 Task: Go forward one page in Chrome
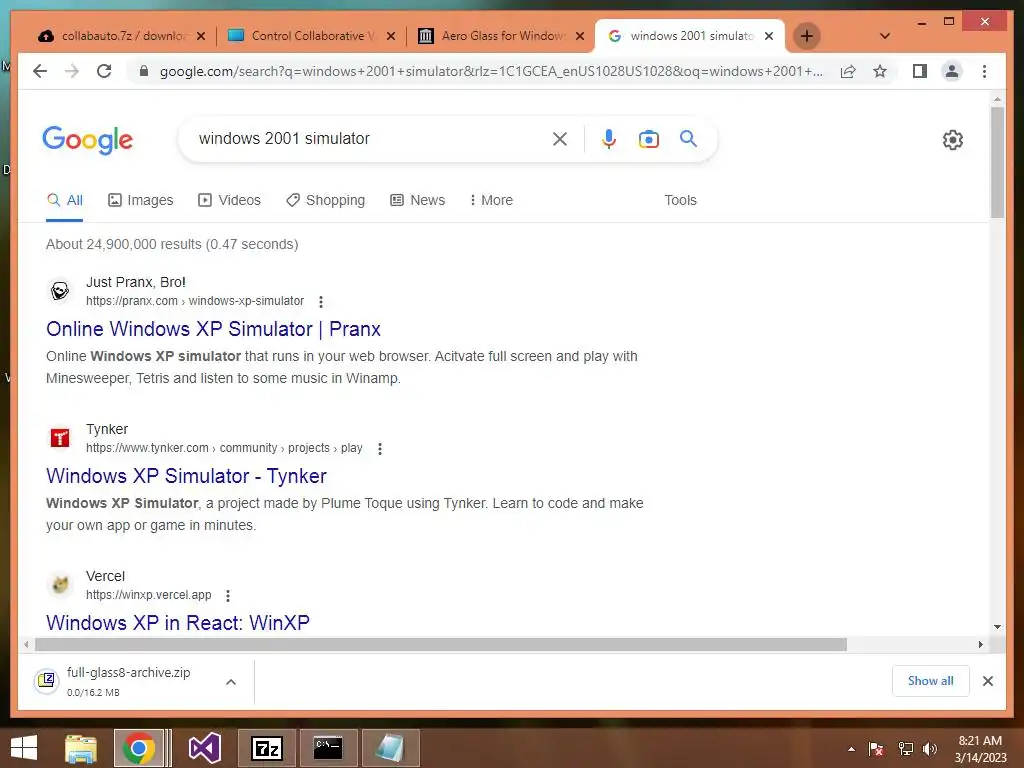click(72, 71)
